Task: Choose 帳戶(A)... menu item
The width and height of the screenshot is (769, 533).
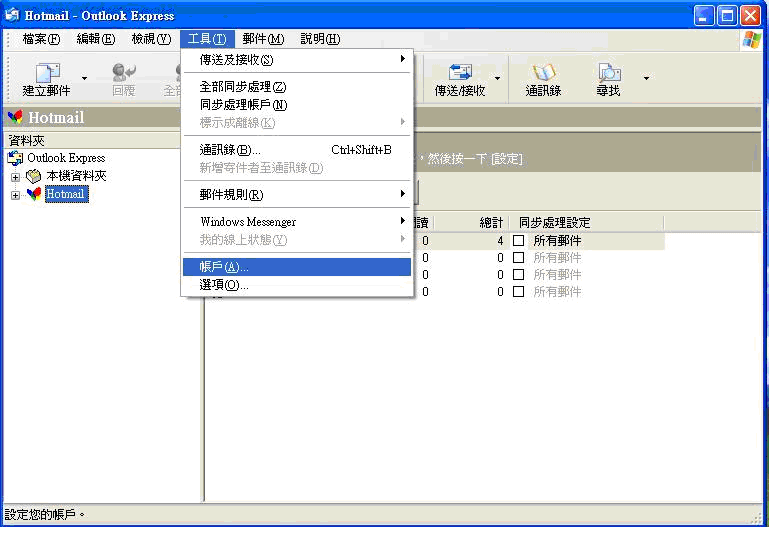Action: click(297, 267)
